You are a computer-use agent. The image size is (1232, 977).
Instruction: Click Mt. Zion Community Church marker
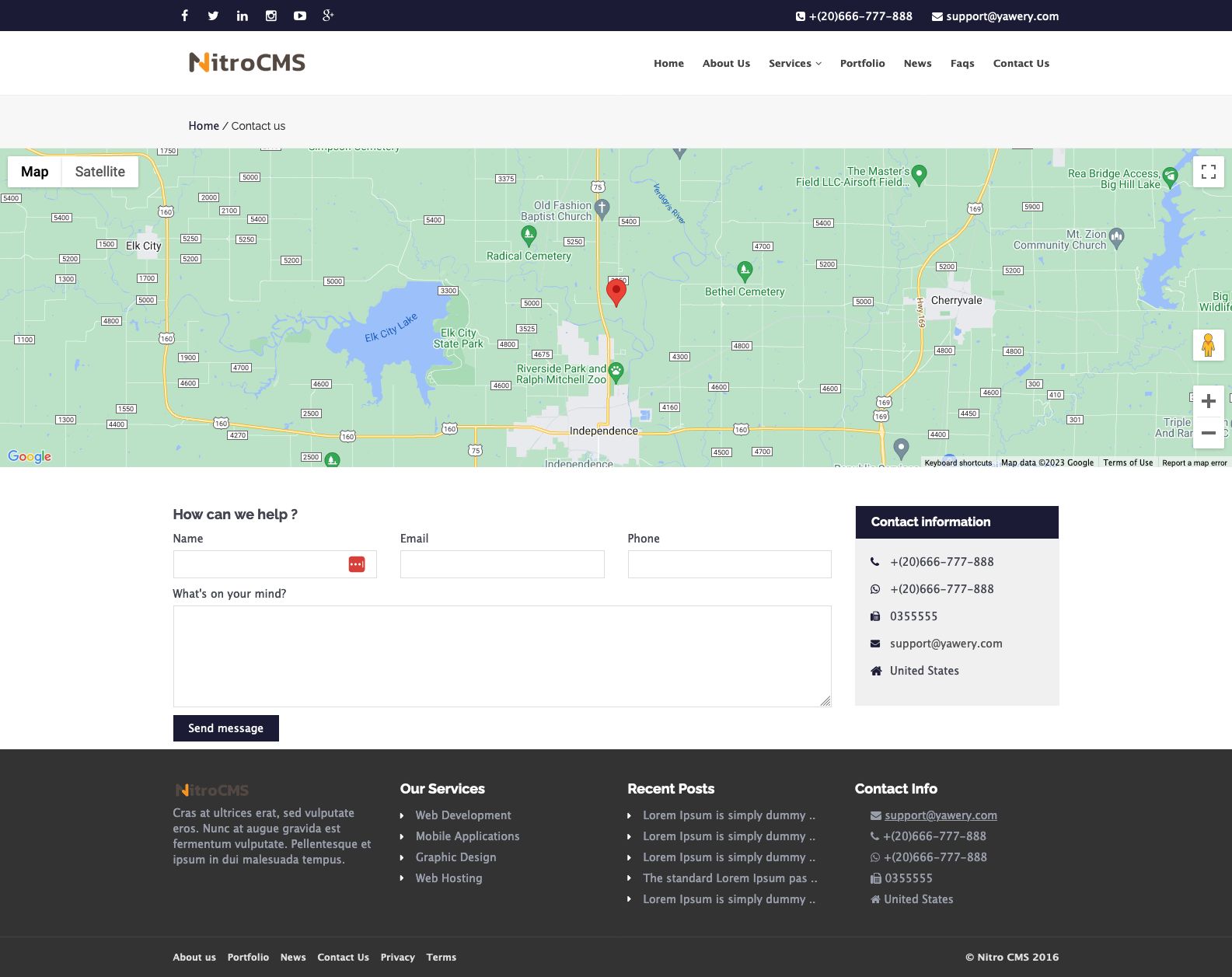(1116, 237)
